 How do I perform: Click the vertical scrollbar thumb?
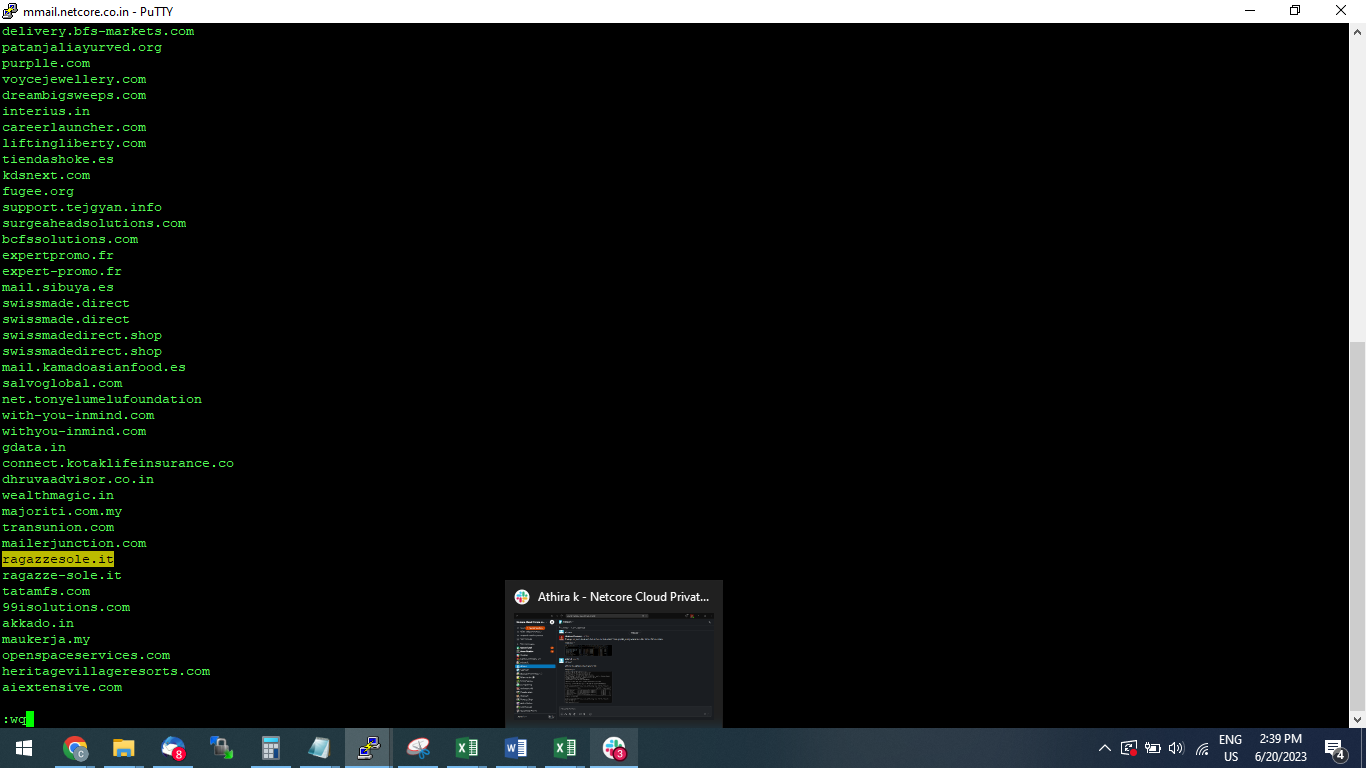(x=1357, y=525)
